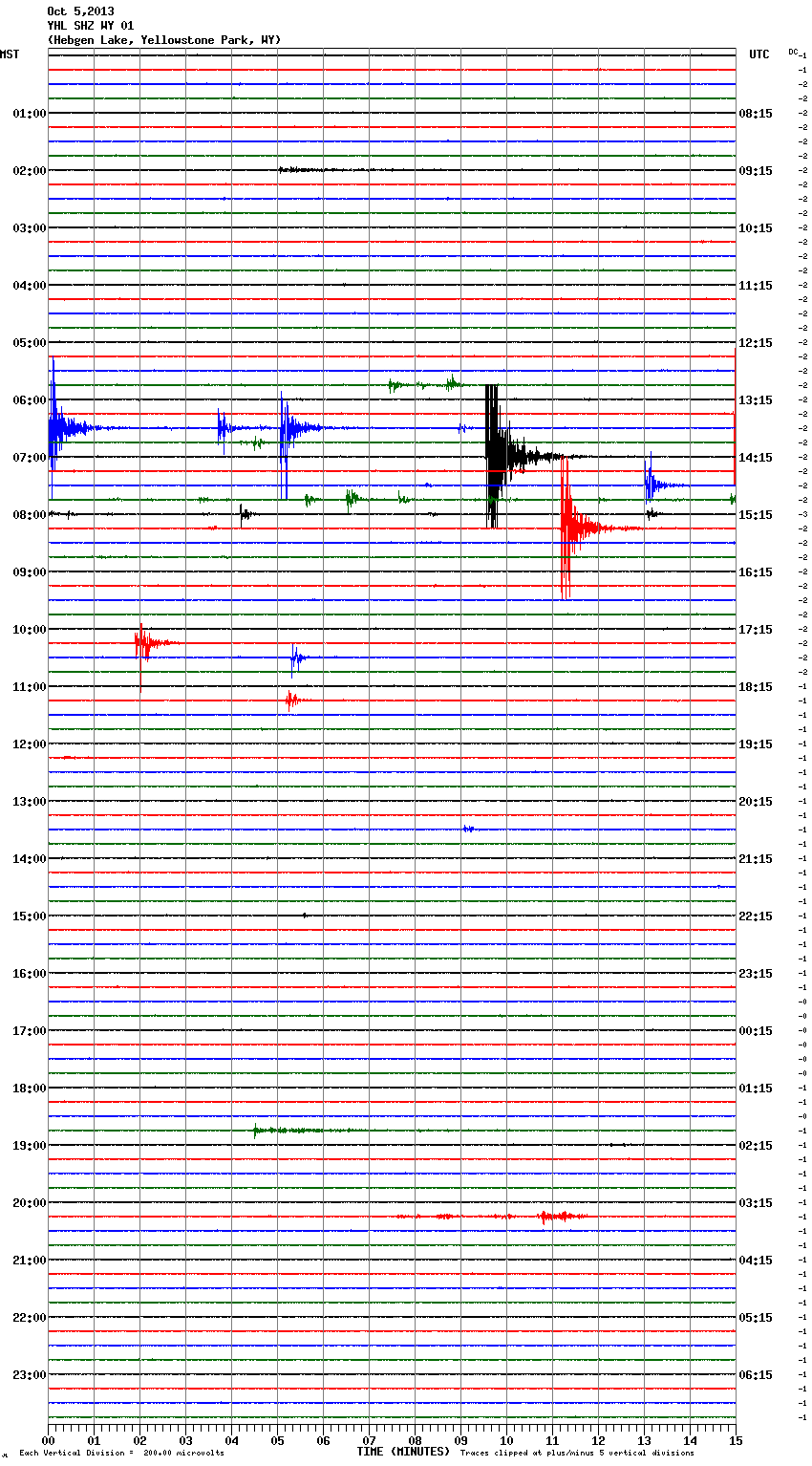Select the station code 'YHL SHZ WY 01'
The height and width of the screenshot is (1466, 812).
(91, 26)
